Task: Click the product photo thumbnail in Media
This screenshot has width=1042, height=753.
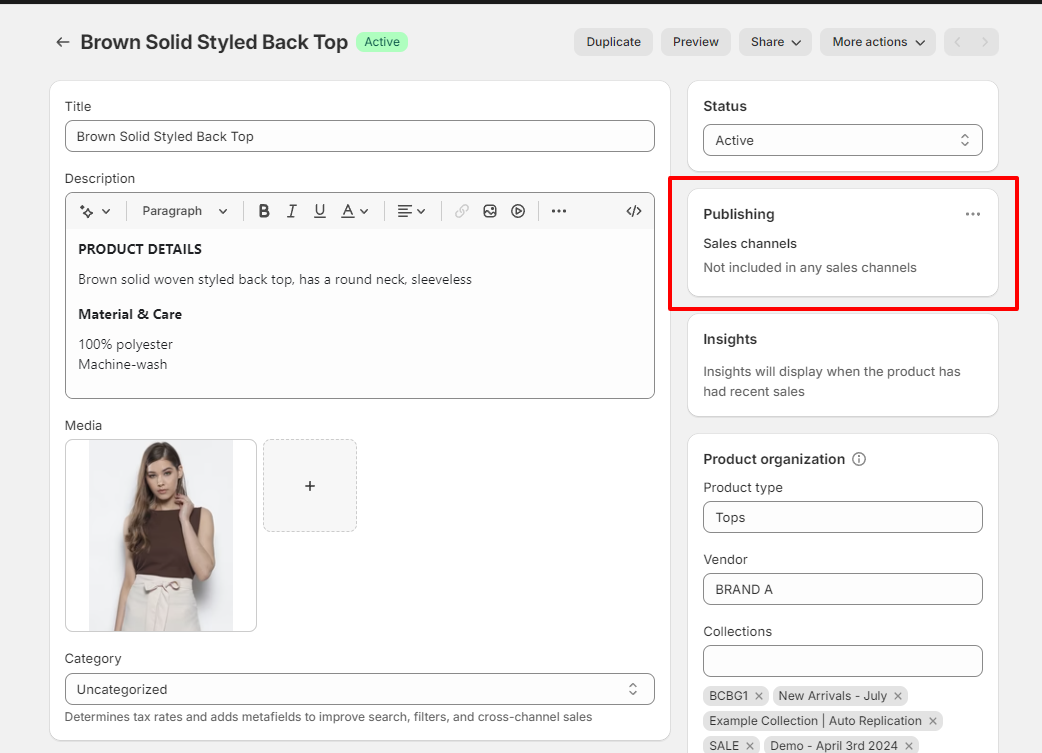Action: (160, 535)
